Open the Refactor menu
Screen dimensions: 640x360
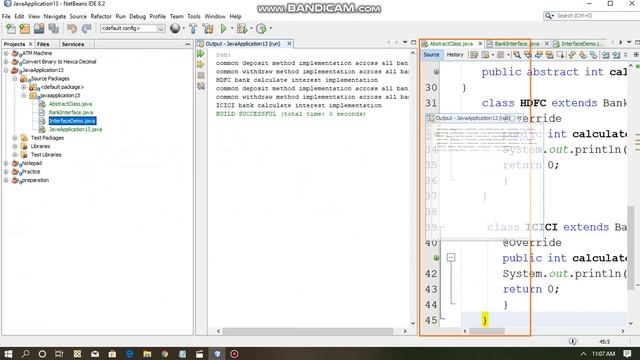tap(101, 16)
